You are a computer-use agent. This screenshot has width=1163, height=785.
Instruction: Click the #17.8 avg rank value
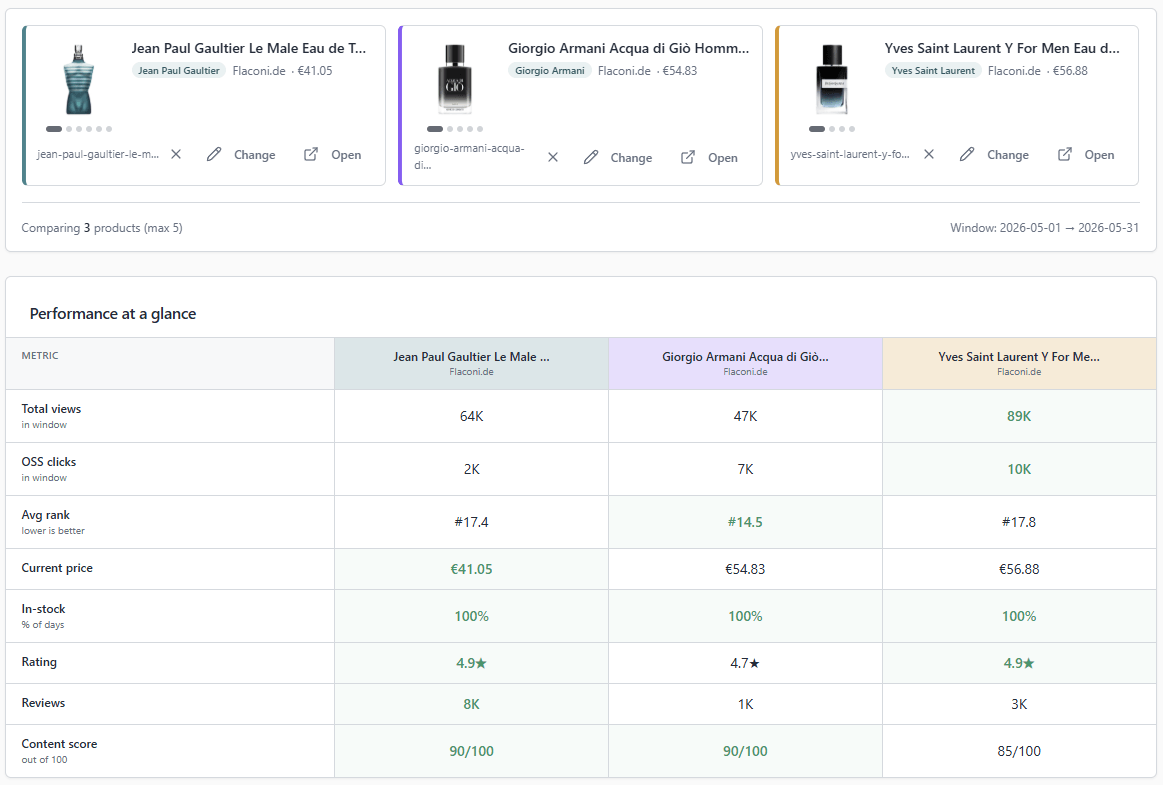tap(1019, 522)
